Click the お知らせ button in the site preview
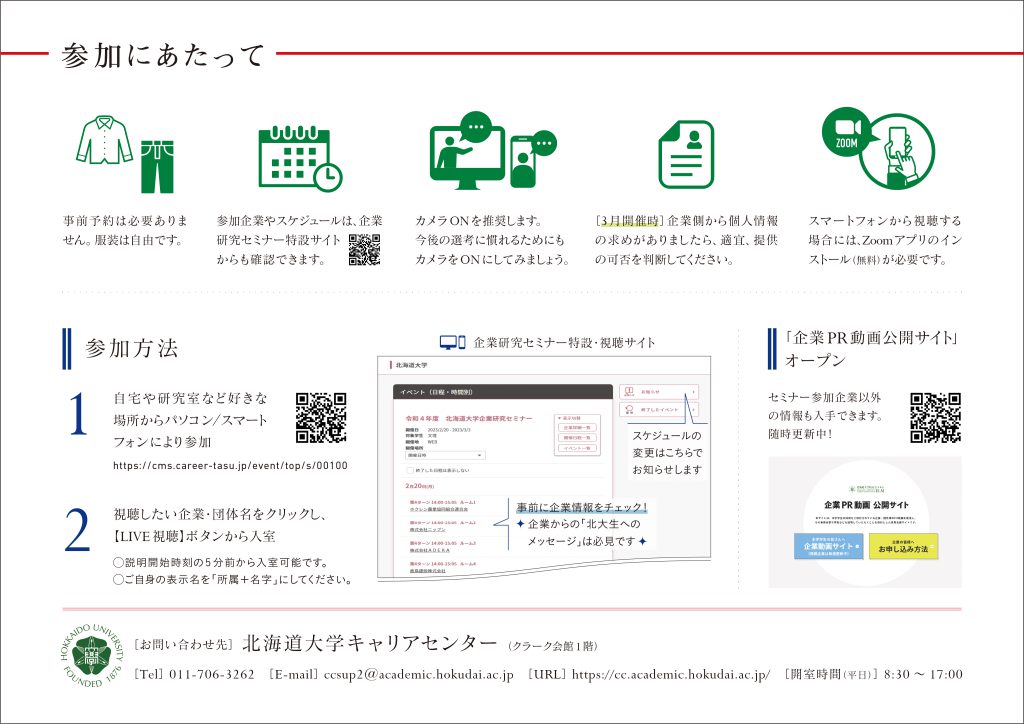 pyautogui.click(x=659, y=392)
